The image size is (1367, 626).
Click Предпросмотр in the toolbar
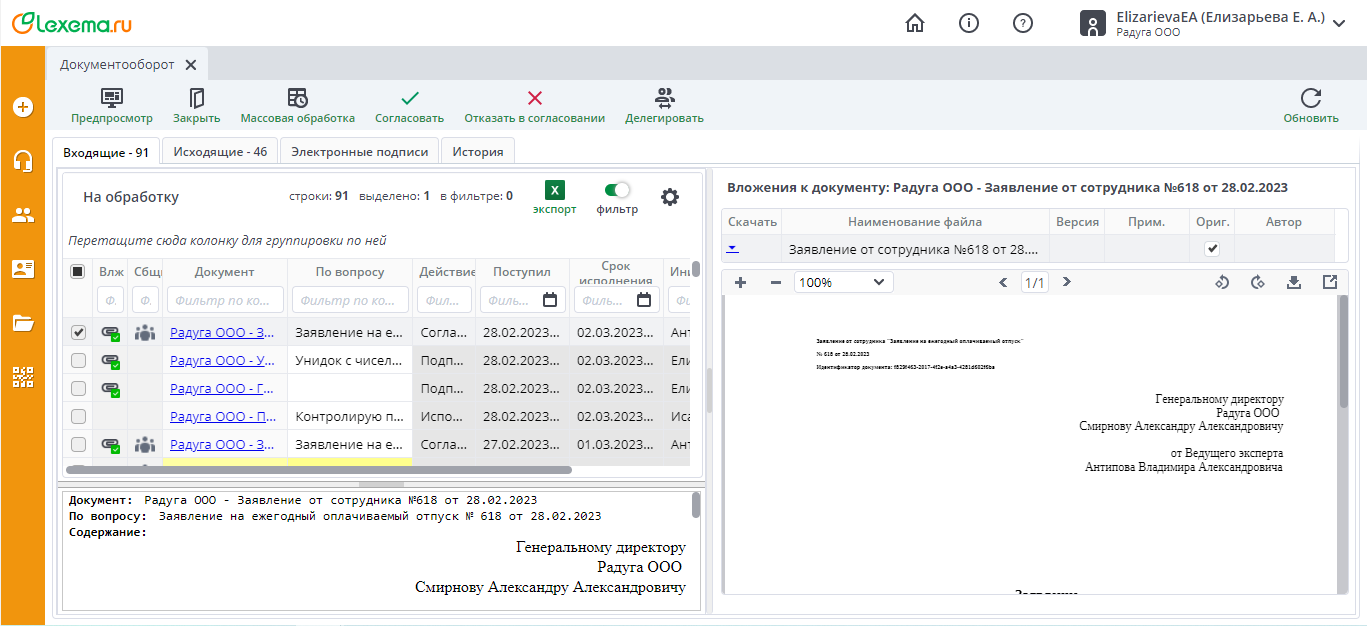(112, 106)
